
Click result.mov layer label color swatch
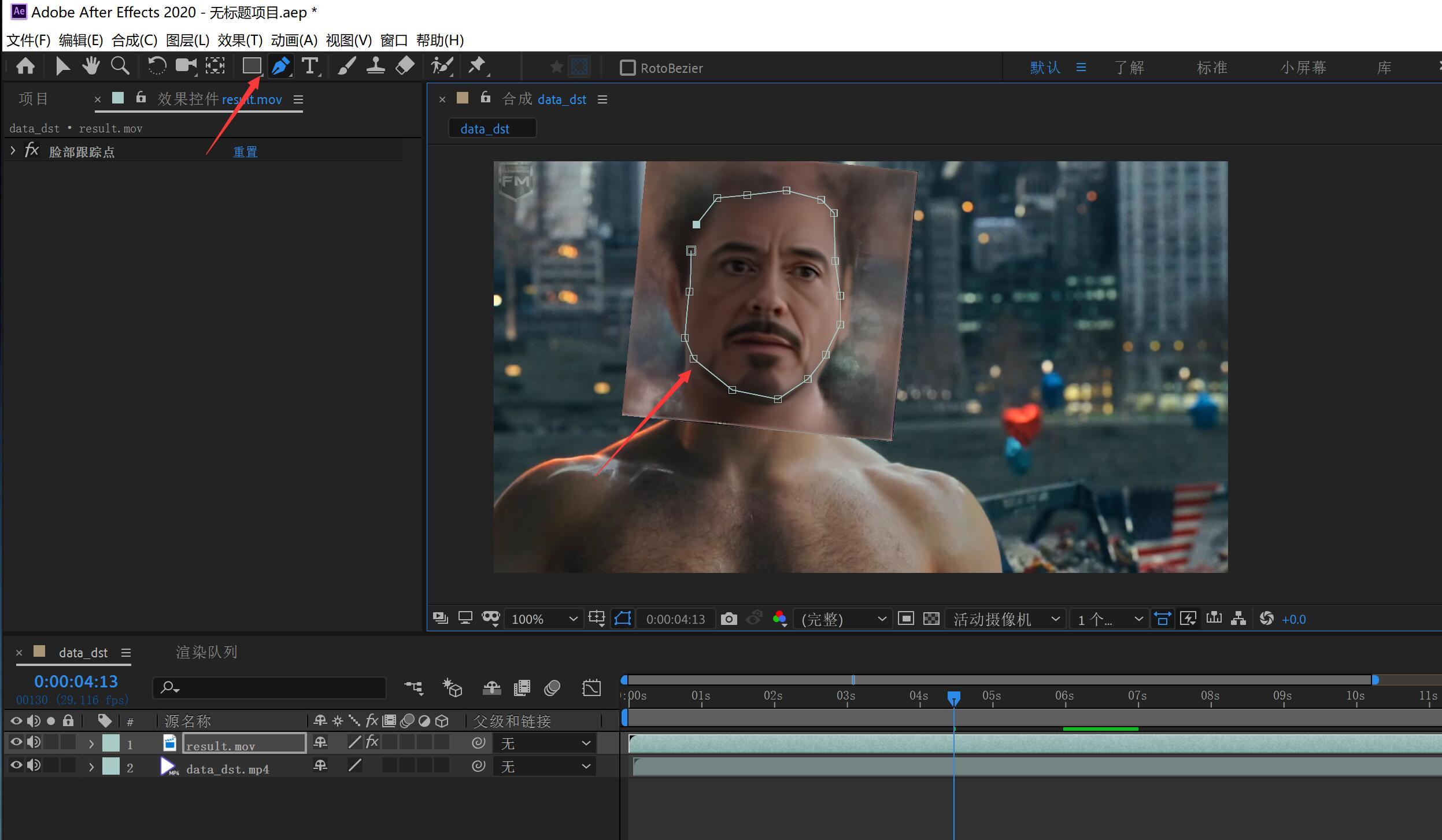110,743
